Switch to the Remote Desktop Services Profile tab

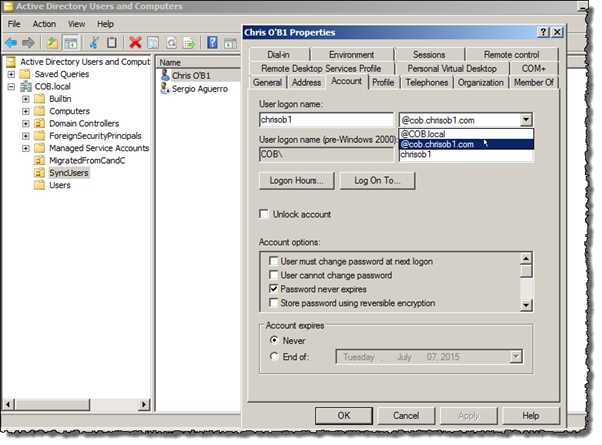(321, 68)
